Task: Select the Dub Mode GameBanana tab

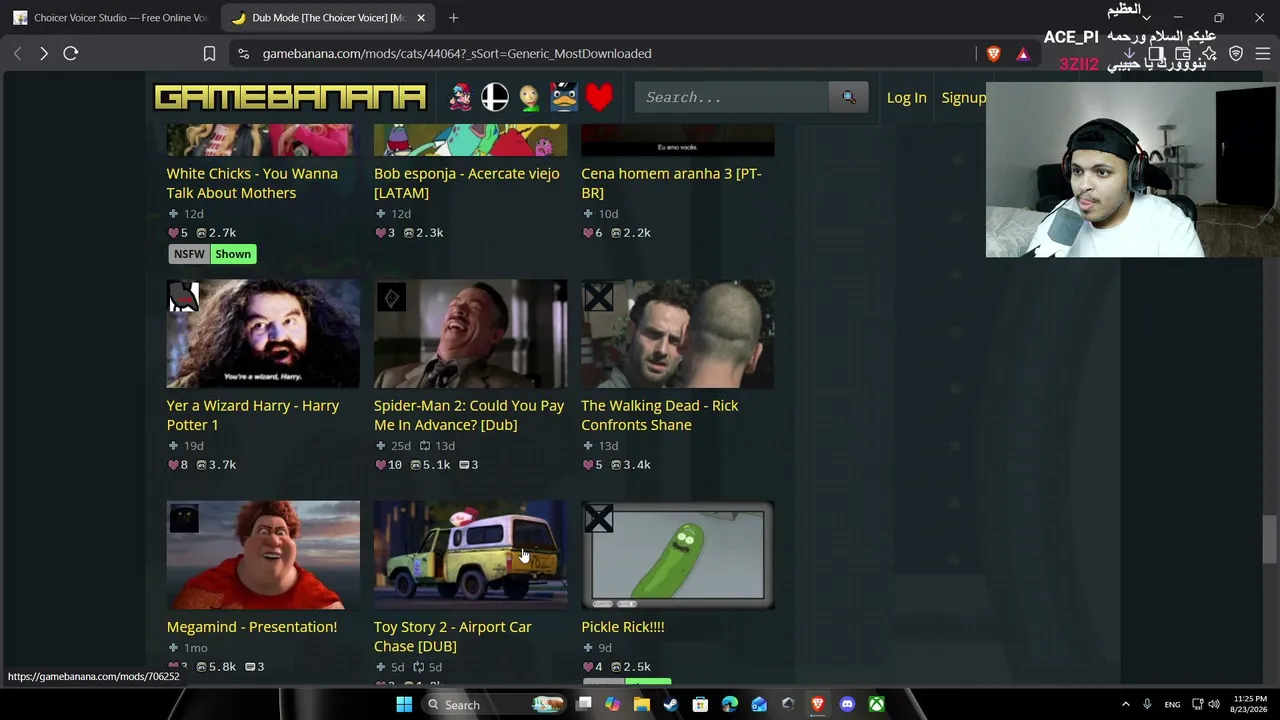Action: point(317,17)
